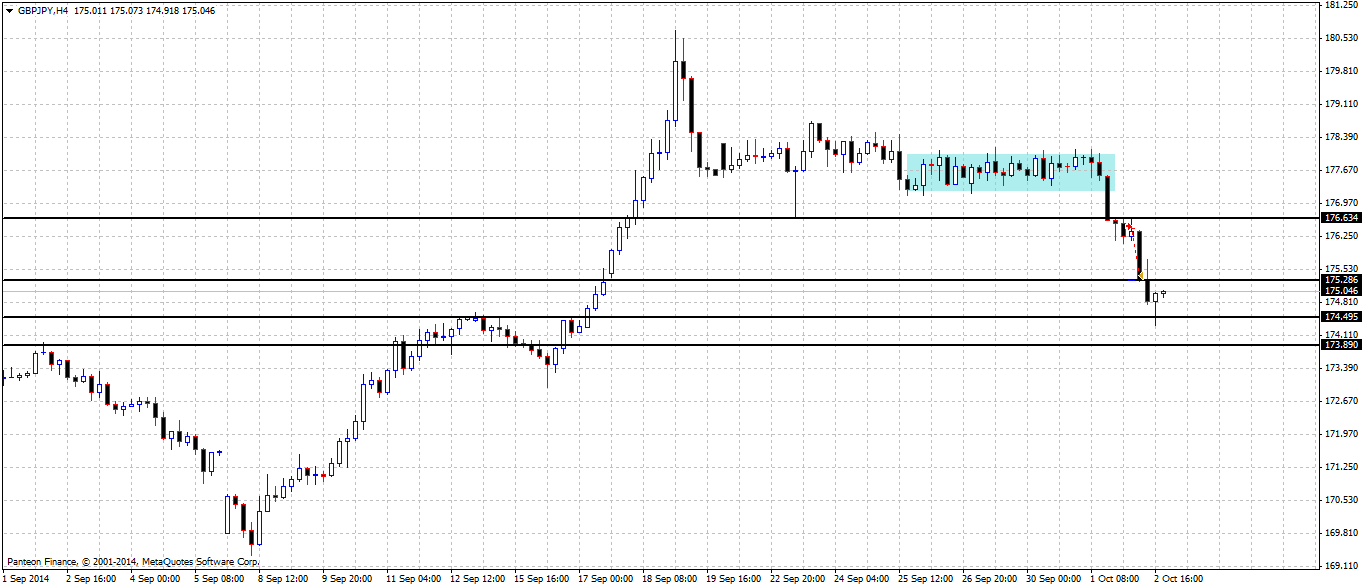
Task: Select the cyan consolidation rectangle
Action: pos(1011,172)
